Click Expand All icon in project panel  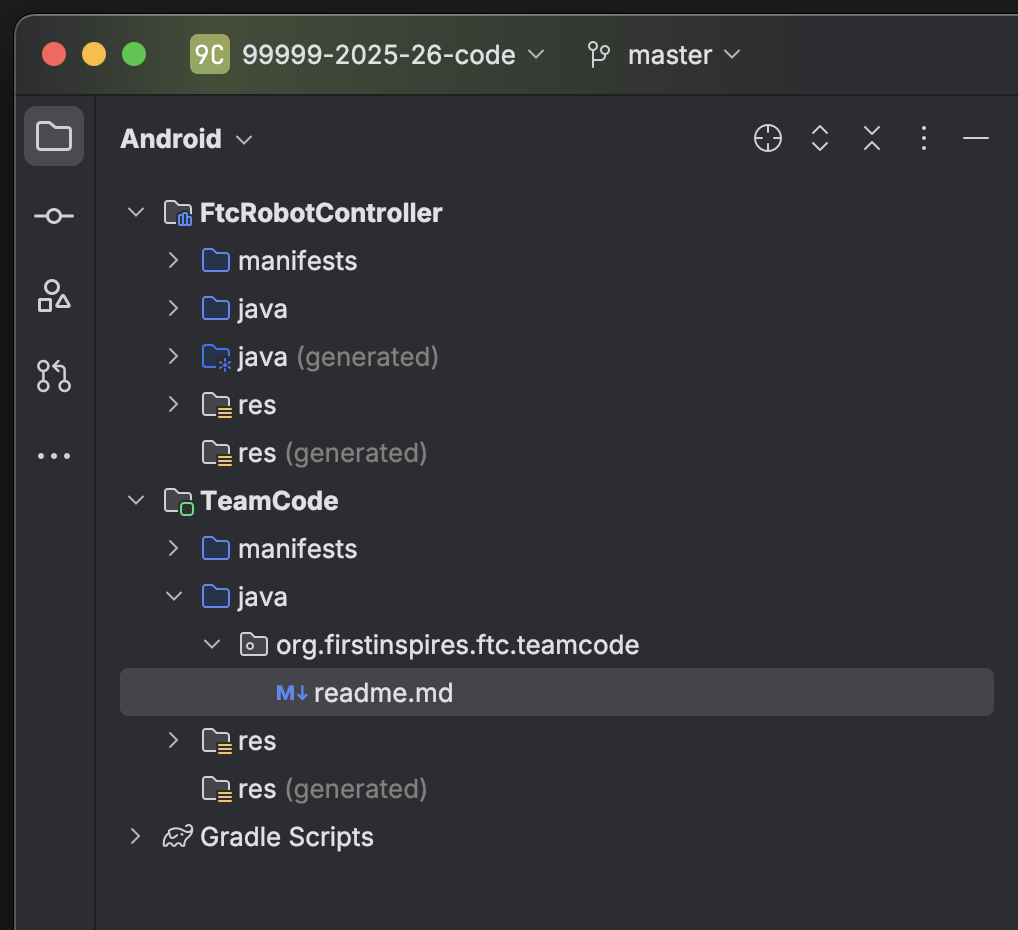pos(820,138)
